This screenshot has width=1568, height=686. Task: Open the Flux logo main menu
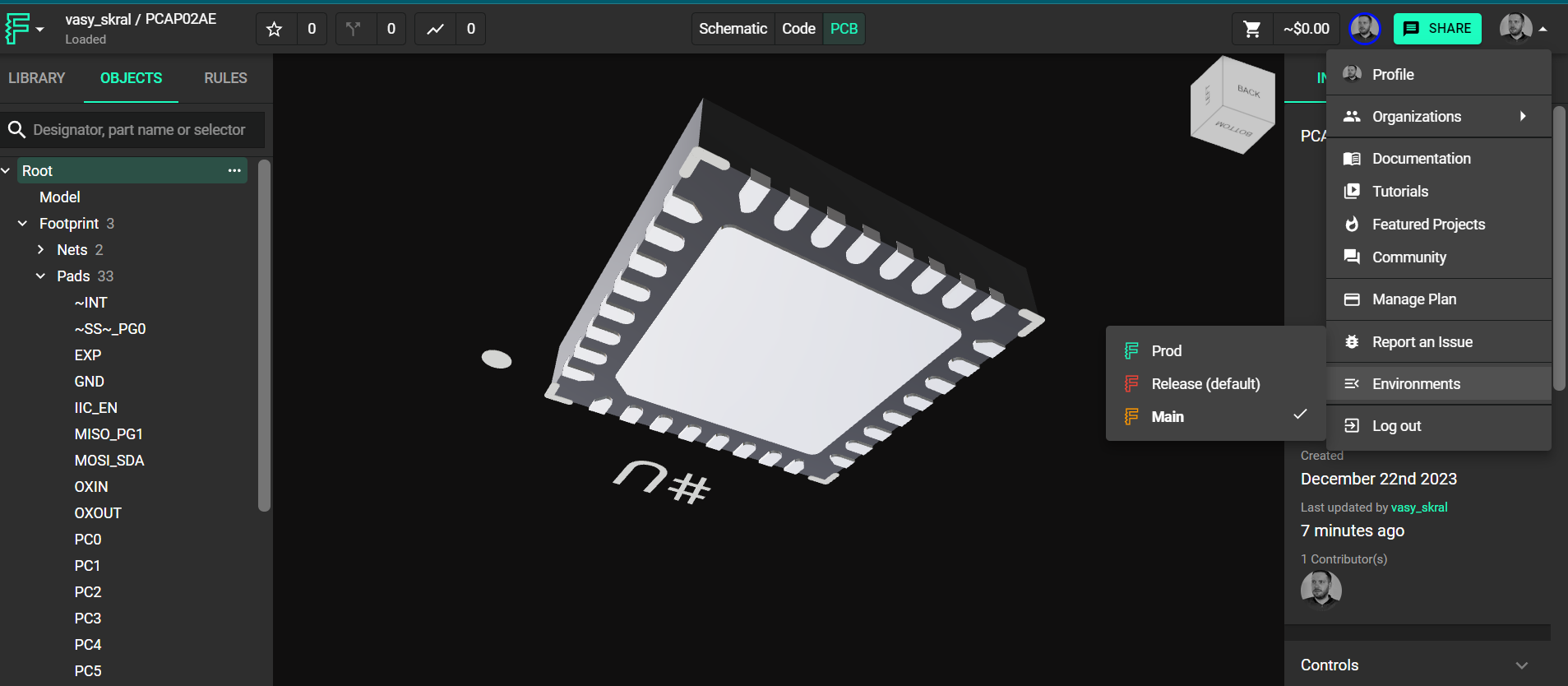point(17,29)
